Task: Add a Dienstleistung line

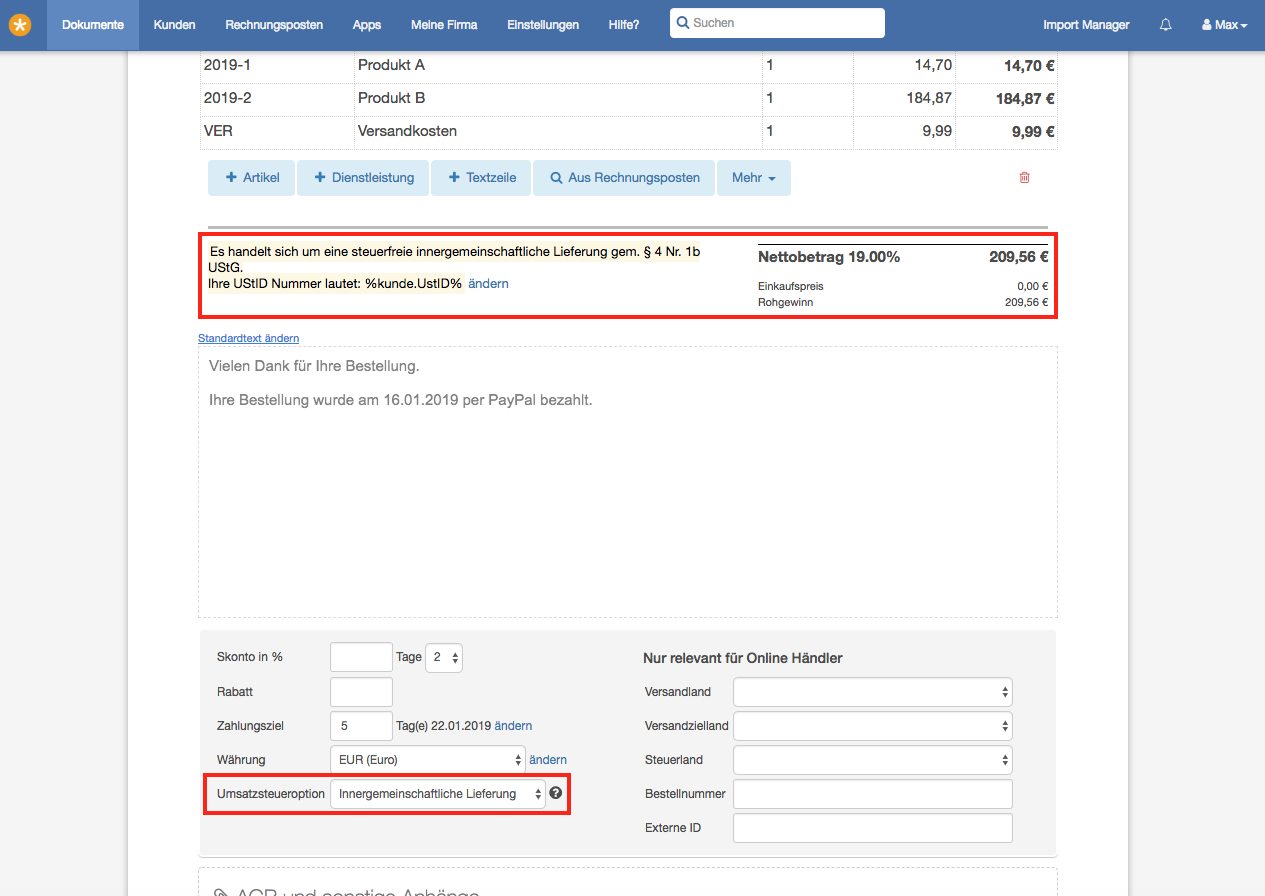Action: [x=363, y=178]
